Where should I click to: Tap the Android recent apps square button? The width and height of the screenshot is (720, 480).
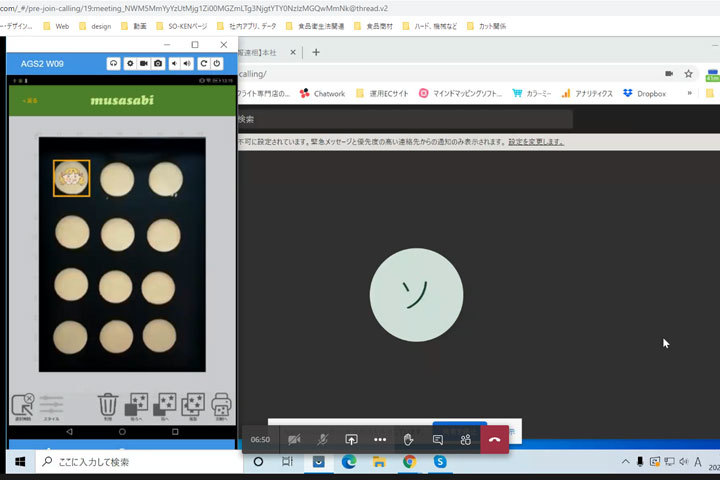point(175,432)
